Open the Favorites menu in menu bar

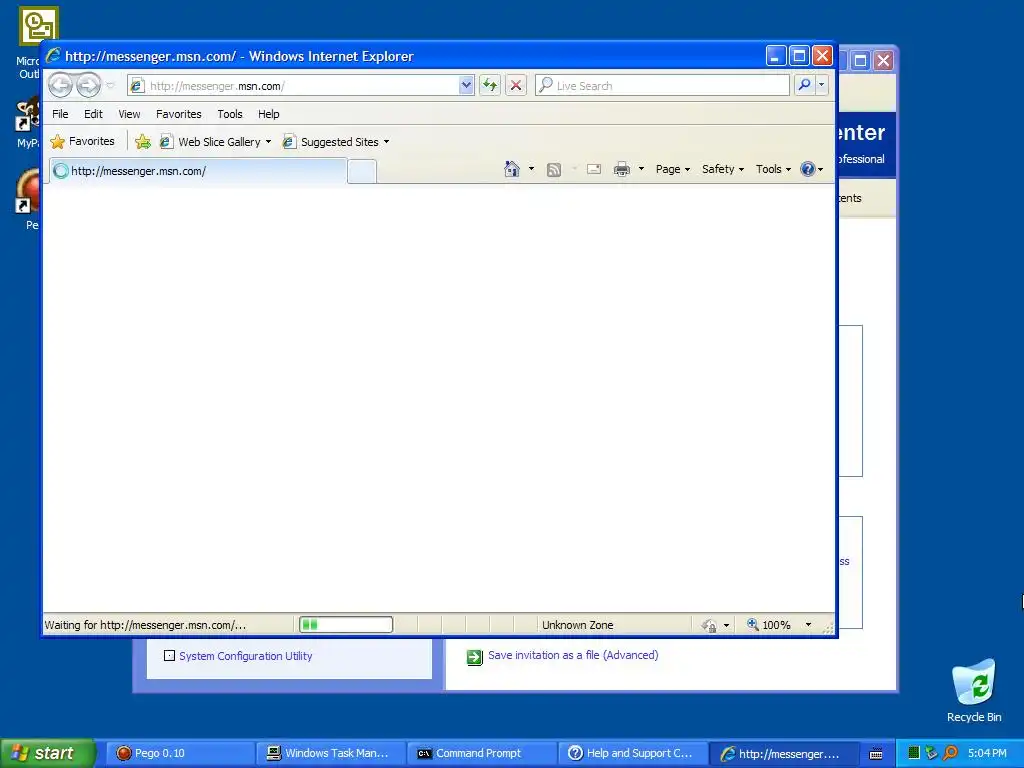(x=178, y=114)
